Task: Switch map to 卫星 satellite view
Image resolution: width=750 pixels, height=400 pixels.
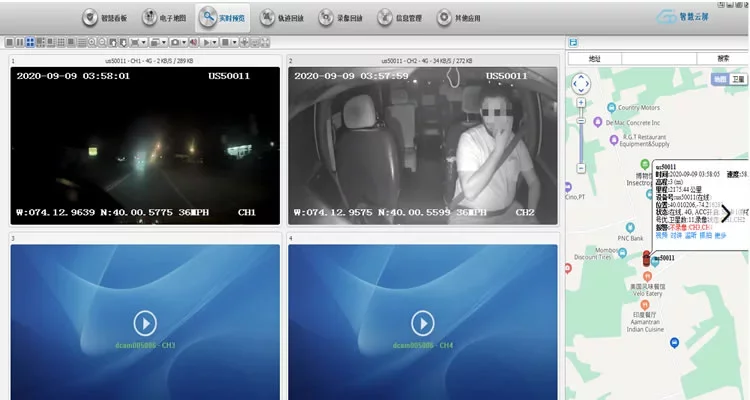Action: coord(738,79)
